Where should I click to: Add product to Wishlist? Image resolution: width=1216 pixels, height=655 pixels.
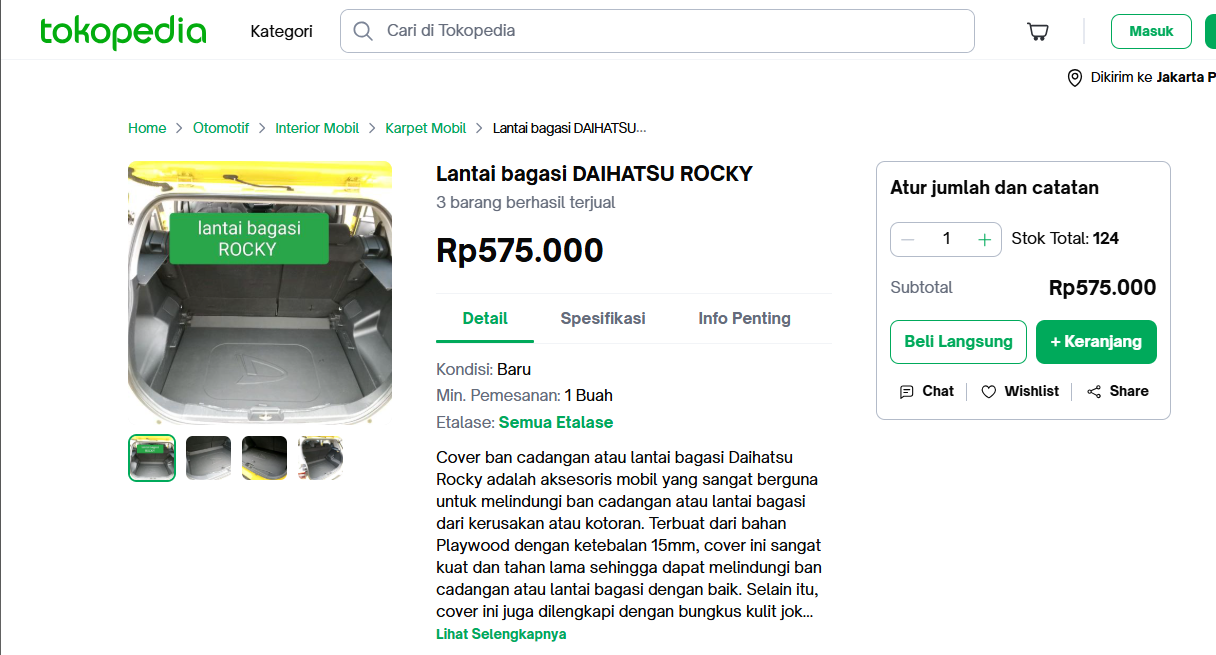tap(1020, 391)
